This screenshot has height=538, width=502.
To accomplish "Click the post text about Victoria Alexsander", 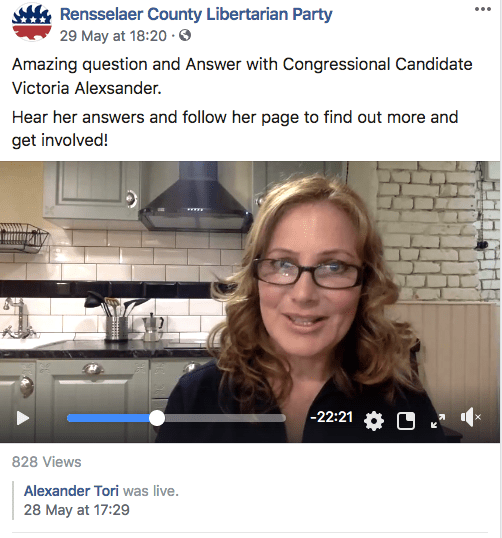I will coord(242,76).
